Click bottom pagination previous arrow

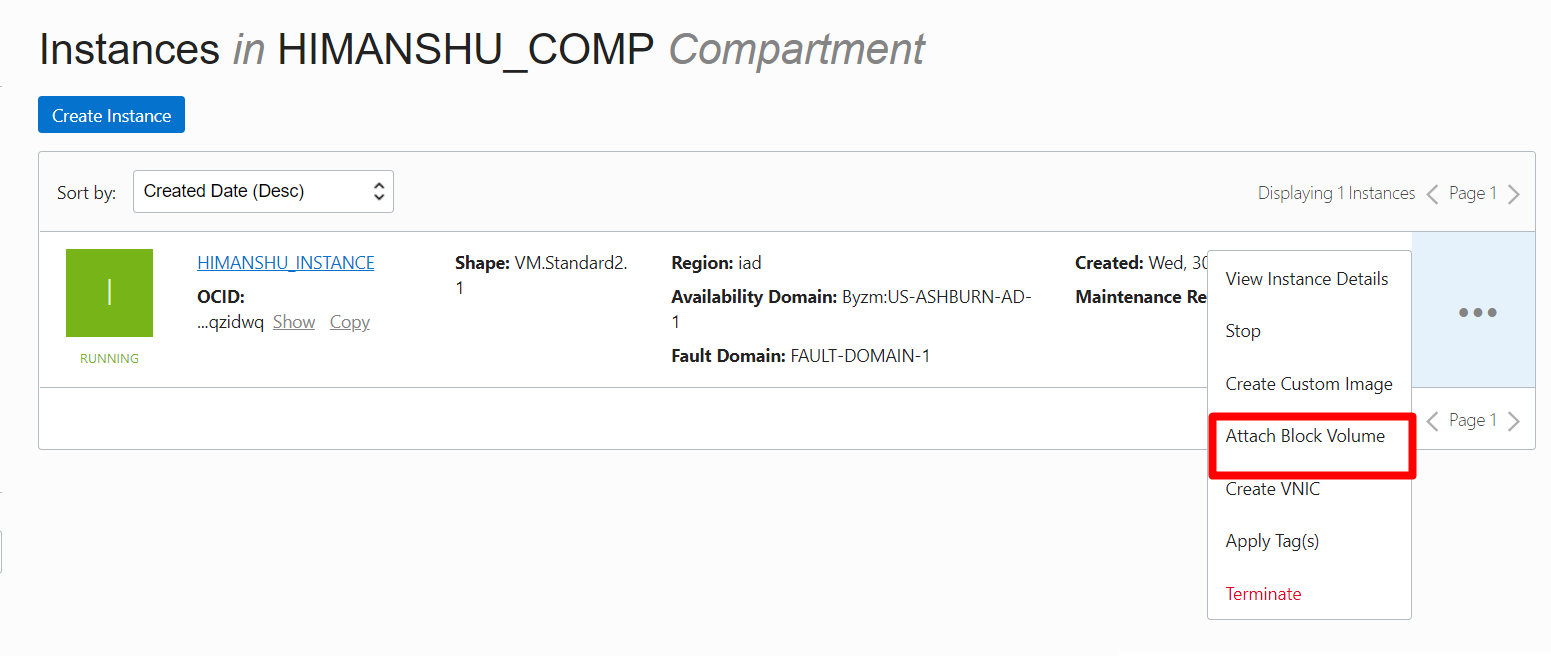point(1432,421)
